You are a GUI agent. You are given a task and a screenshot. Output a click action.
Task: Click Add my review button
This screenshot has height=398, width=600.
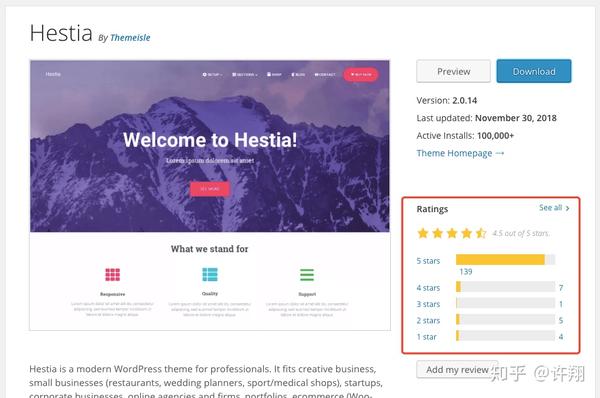(457, 370)
